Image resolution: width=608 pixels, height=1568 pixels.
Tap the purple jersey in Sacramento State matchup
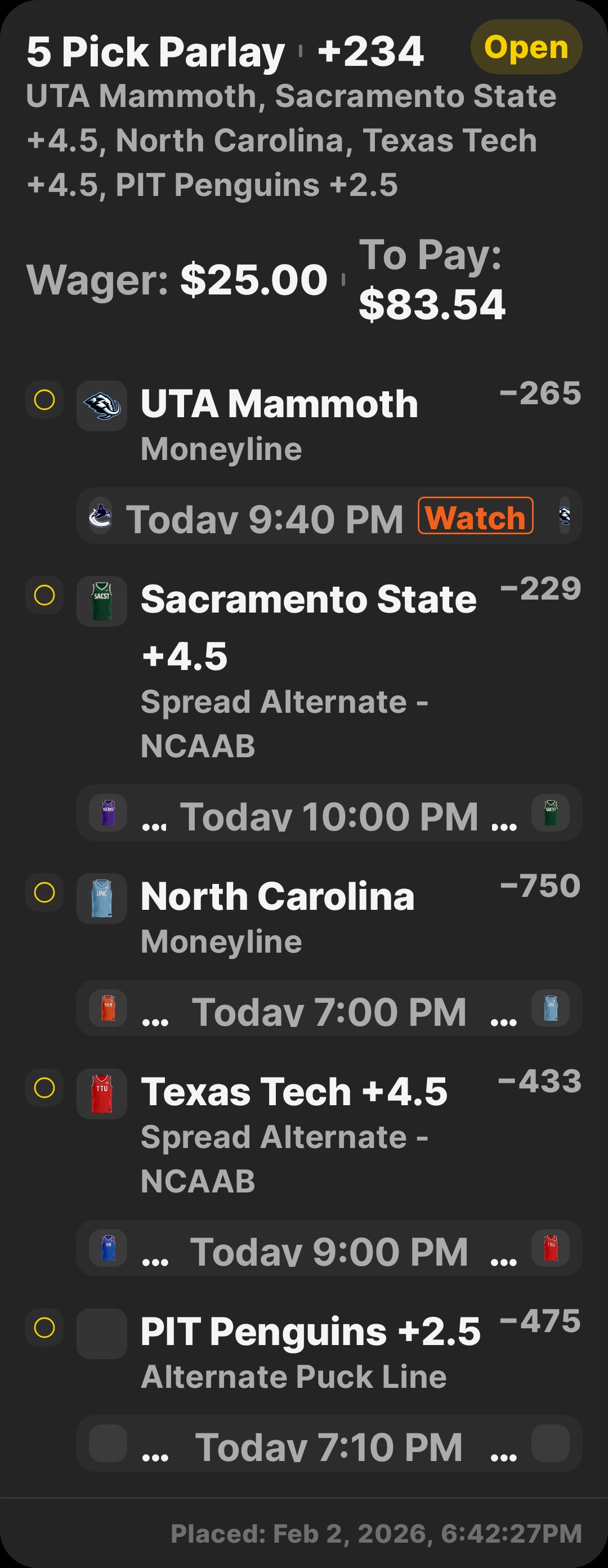click(x=108, y=812)
